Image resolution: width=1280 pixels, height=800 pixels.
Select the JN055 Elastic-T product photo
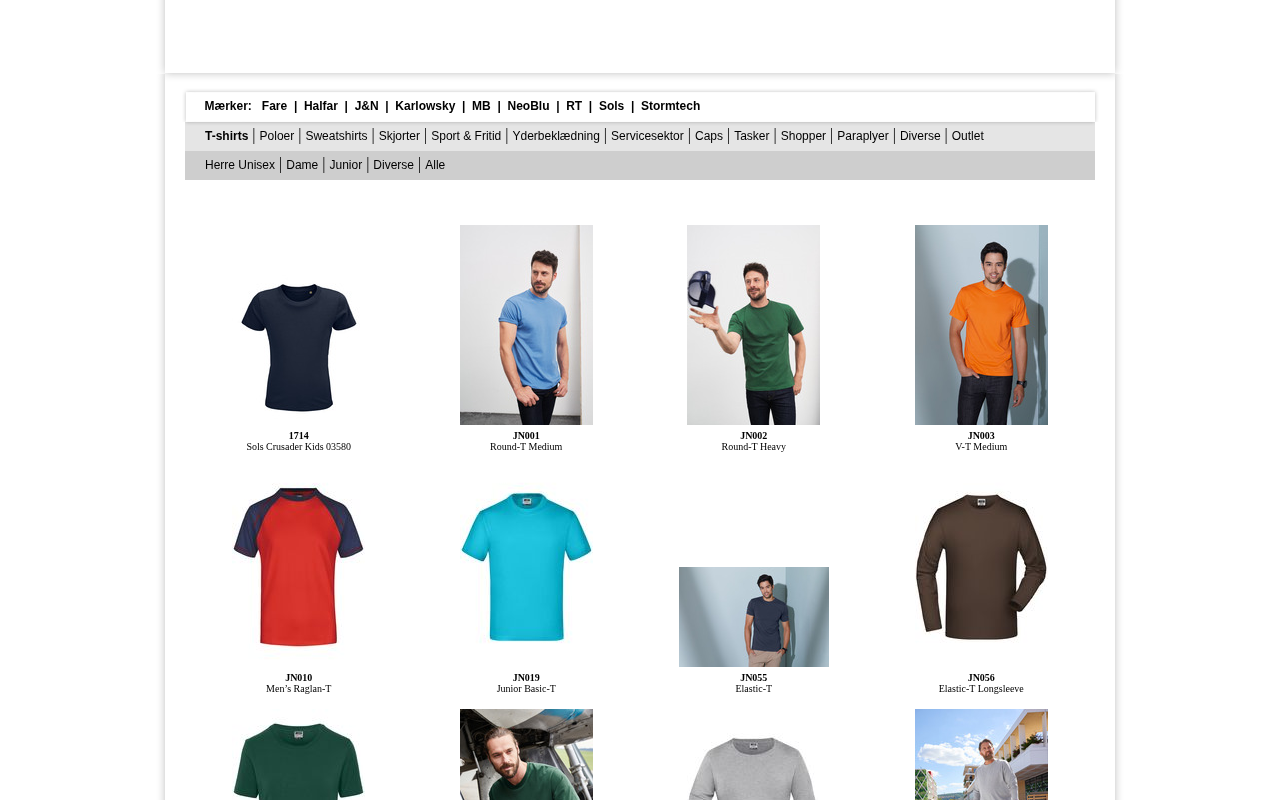click(x=754, y=617)
